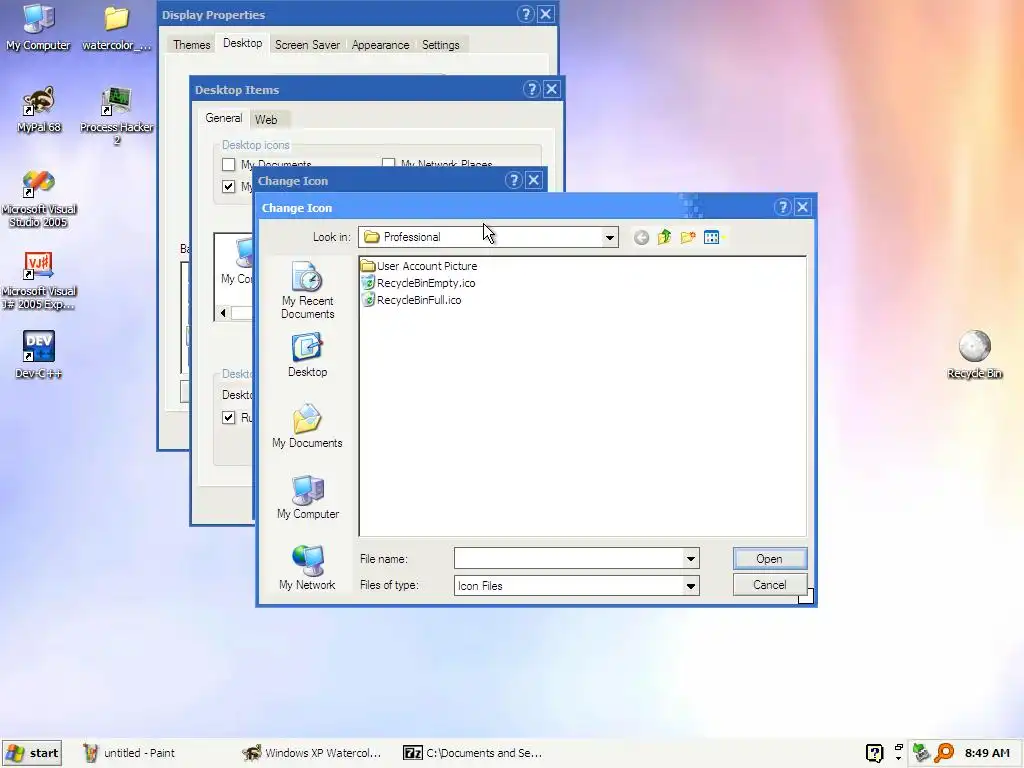1024x768 pixels.
Task: Click Help button in Desktop Items title bar
Action: [531, 89]
